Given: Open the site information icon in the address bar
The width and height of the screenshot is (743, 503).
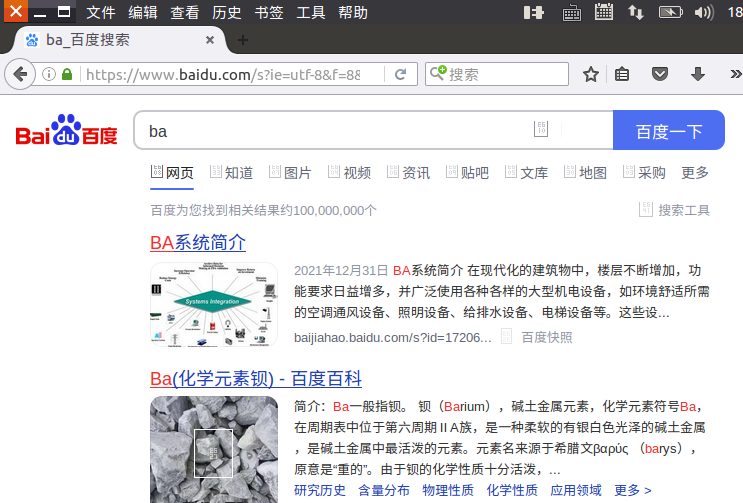Looking at the screenshot, I should (x=49, y=74).
